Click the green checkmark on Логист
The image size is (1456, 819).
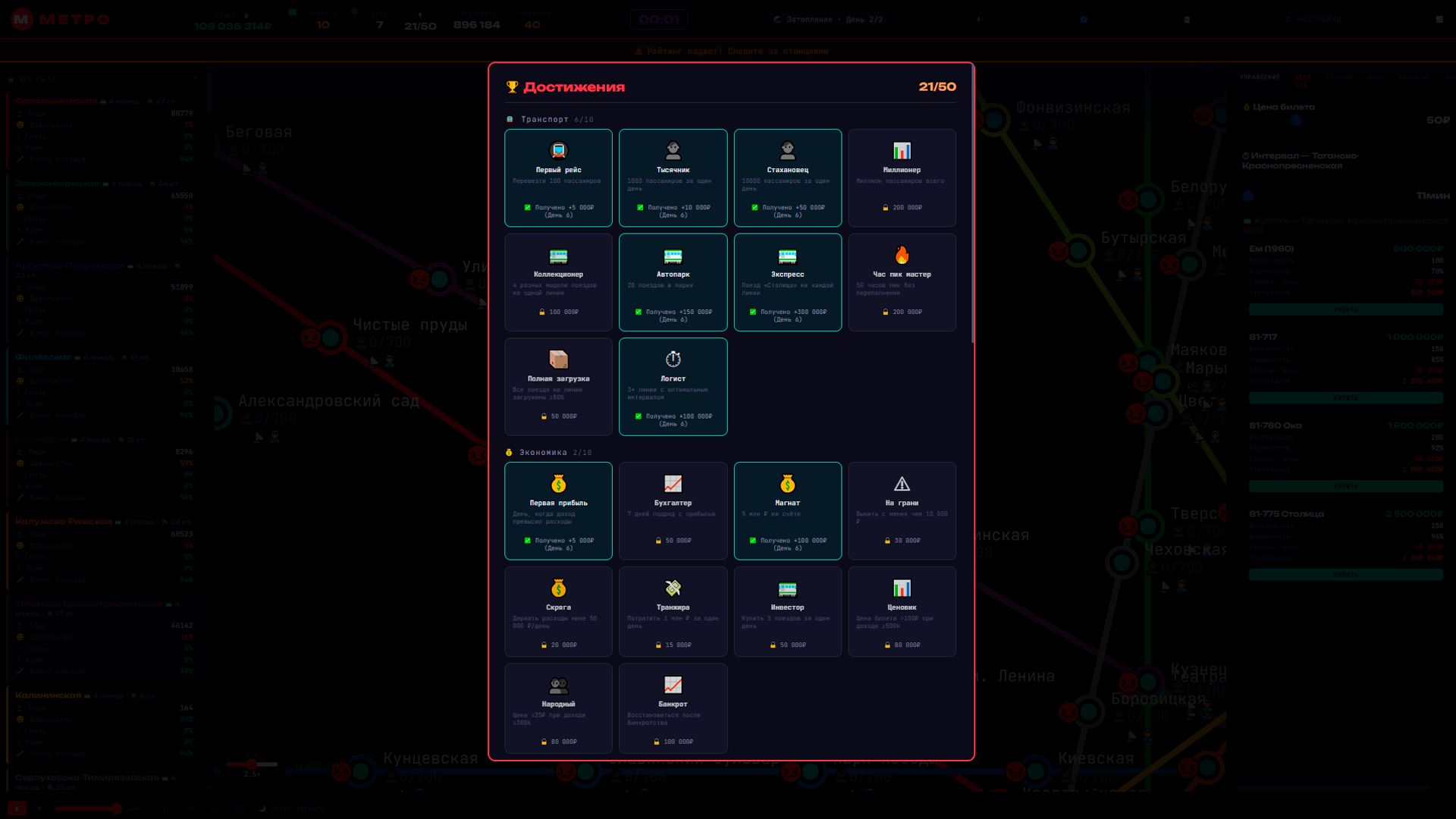coord(638,416)
